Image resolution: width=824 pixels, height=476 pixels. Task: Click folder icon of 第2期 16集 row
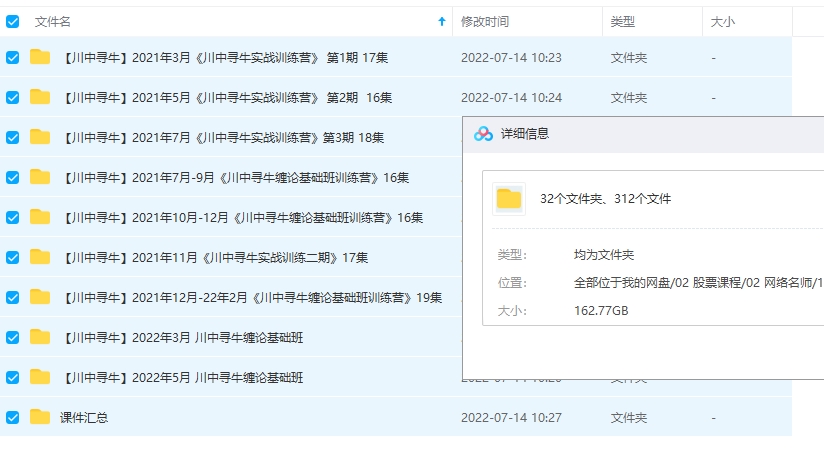coord(40,97)
